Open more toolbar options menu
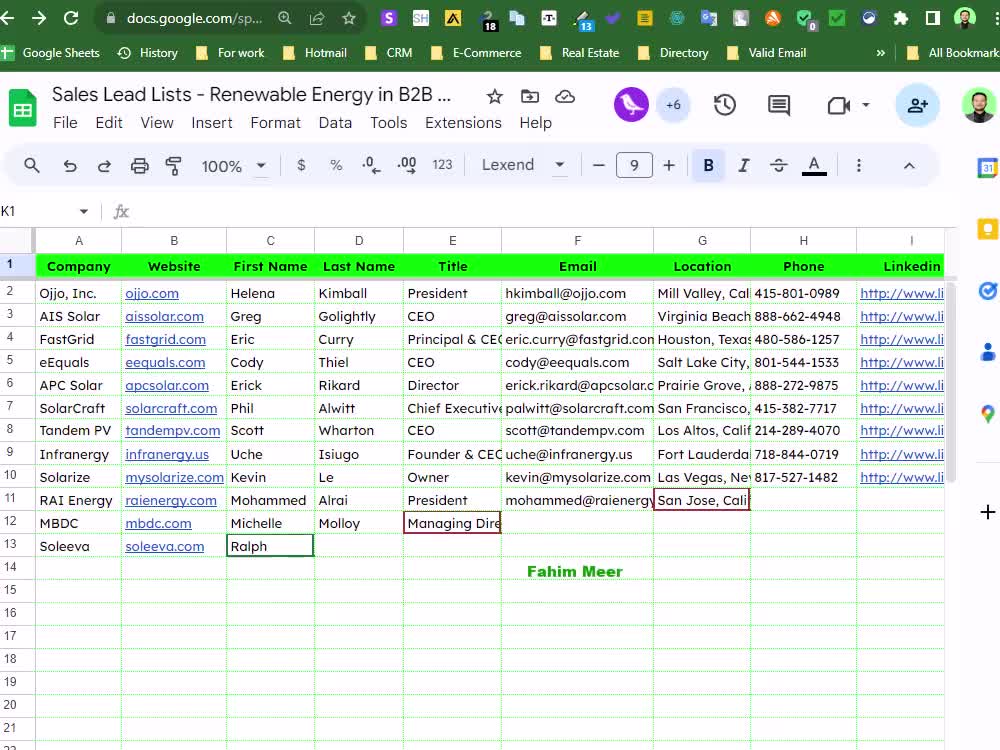This screenshot has height=750, width=1000. 859,166
